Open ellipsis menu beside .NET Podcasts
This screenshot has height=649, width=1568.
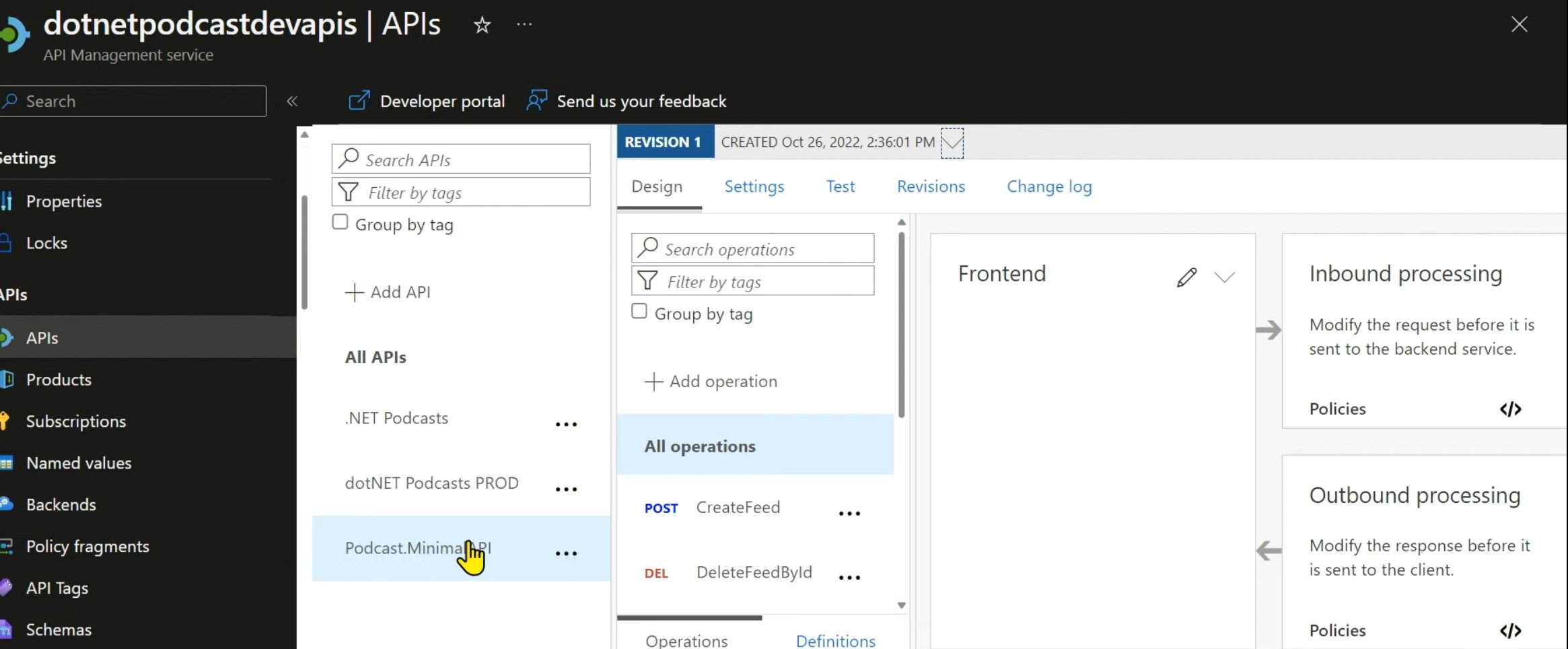pos(566,423)
